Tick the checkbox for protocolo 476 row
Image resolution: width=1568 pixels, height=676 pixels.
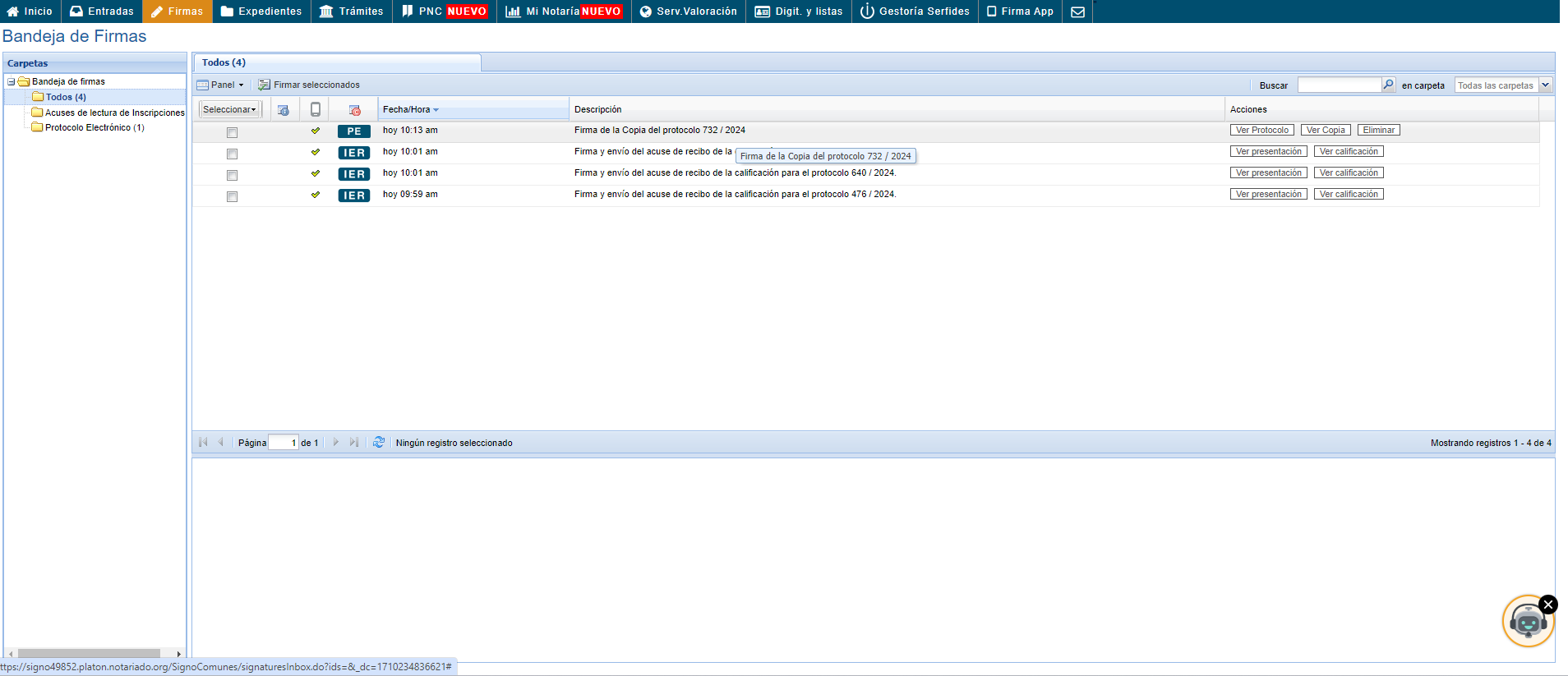coord(232,196)
